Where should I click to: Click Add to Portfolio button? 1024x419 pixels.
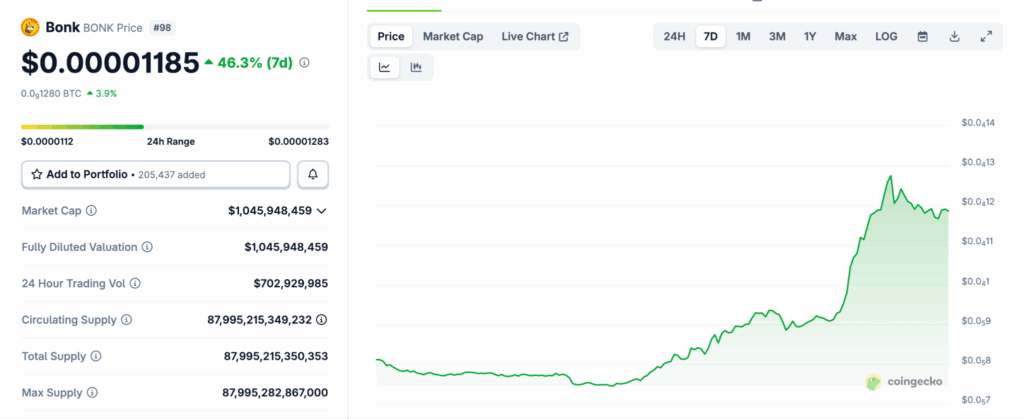click(156, 174)
